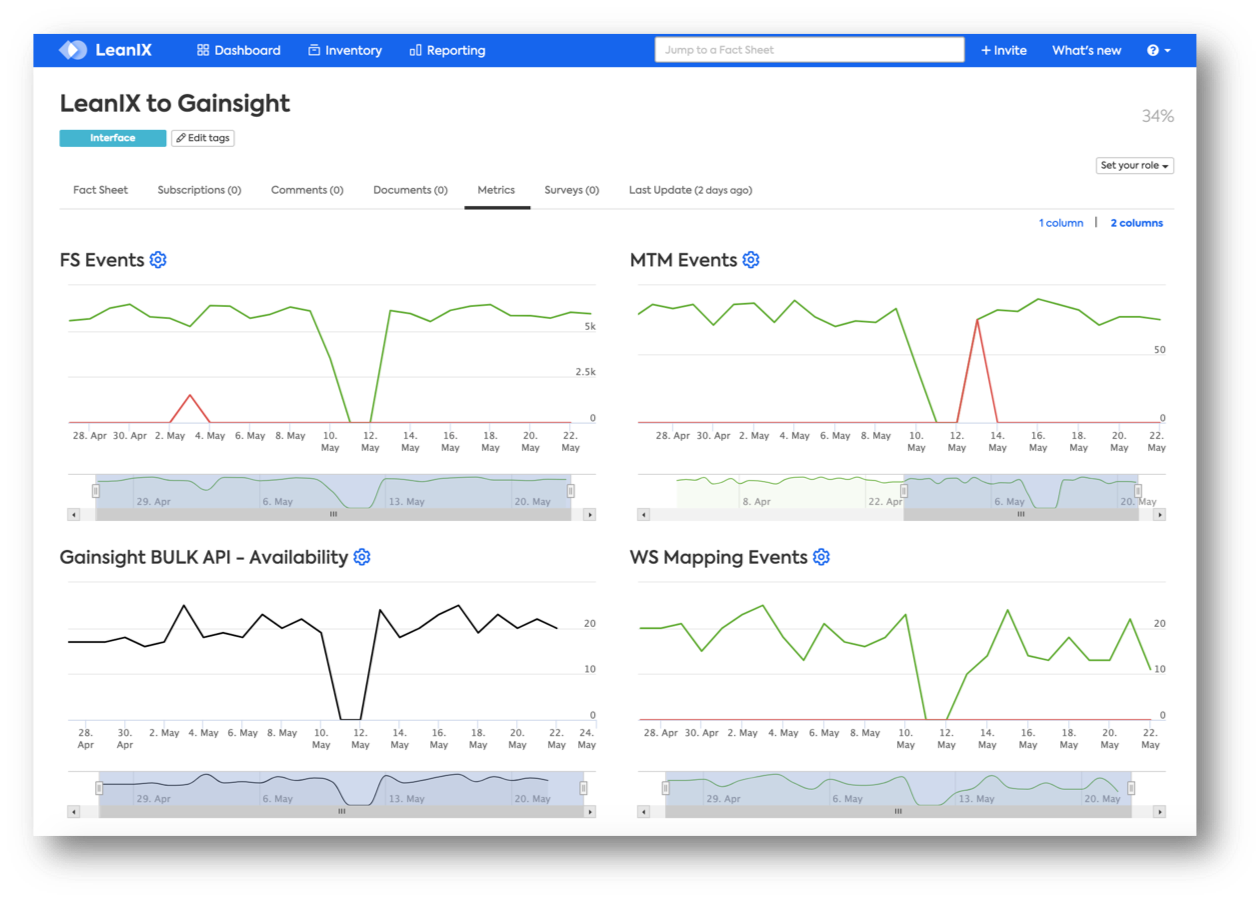Open settings gear for FS Events chart
The height and width of the screenshot is (899, 1260).
click(x=157, y=259)
